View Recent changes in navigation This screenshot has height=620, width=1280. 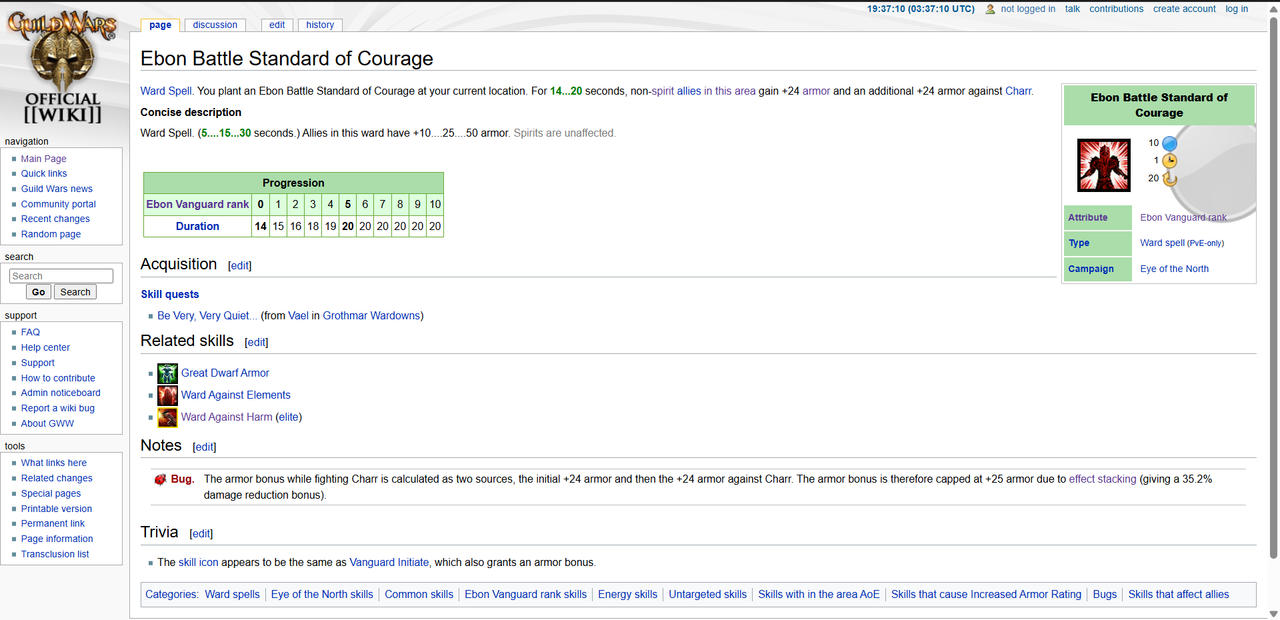pyautogui.click(x=55, y=219)
